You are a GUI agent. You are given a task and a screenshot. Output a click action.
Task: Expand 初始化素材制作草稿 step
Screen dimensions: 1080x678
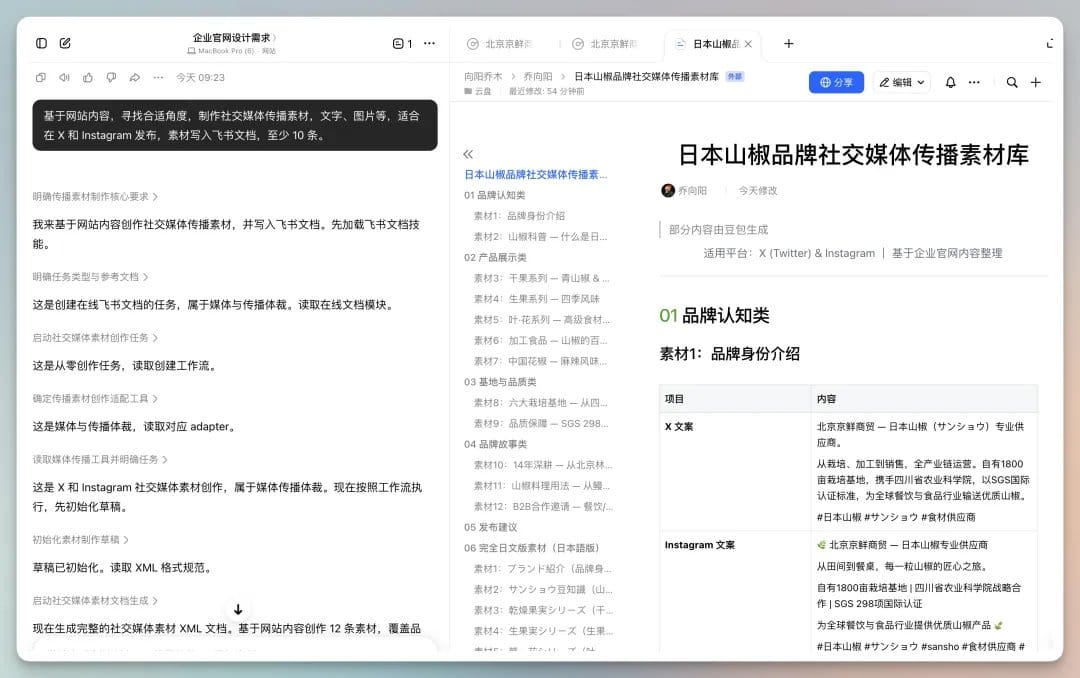[x=81, y=540]
